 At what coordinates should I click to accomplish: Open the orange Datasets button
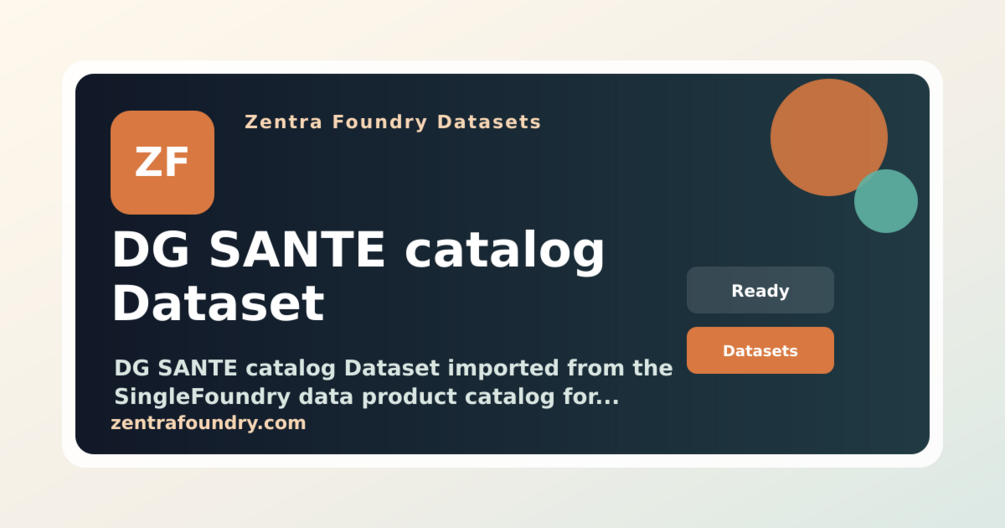coord(760,351)
